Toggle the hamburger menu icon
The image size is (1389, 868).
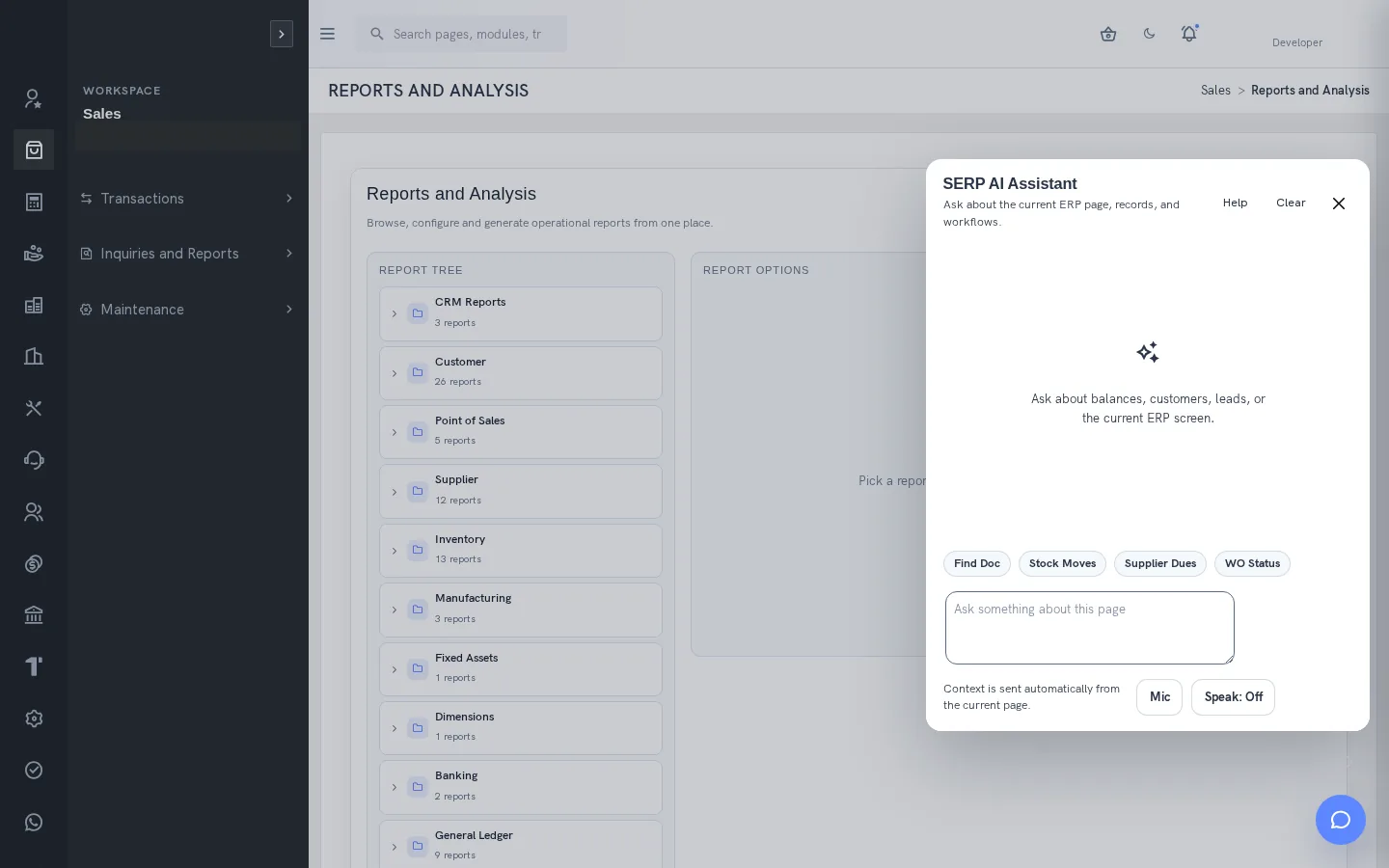coord(327,34)
